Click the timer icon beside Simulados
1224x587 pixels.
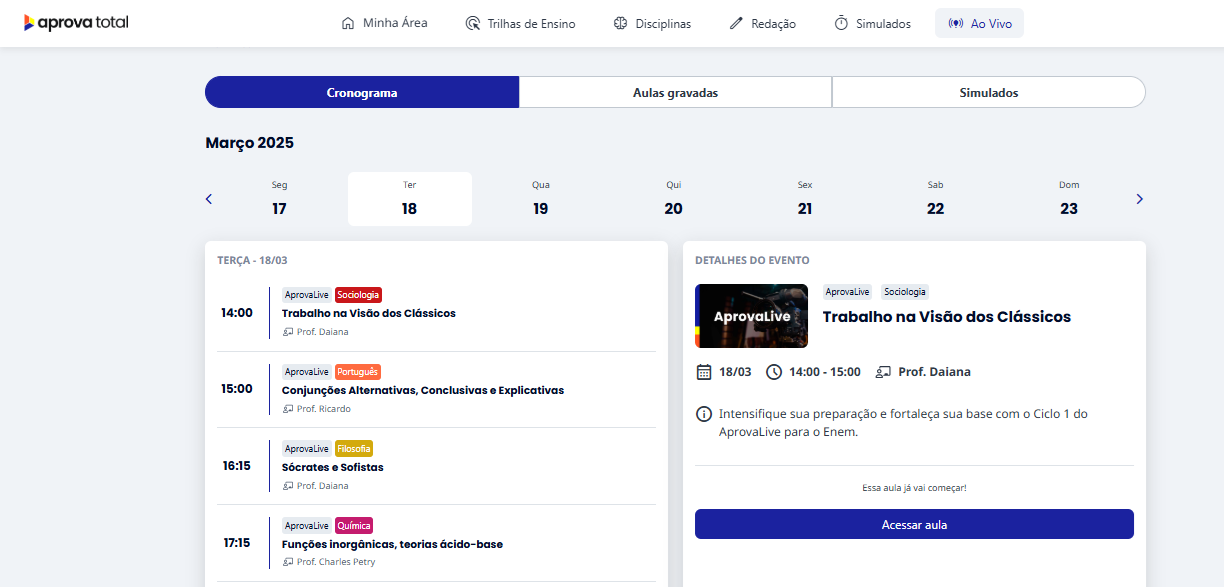(841, 23)
